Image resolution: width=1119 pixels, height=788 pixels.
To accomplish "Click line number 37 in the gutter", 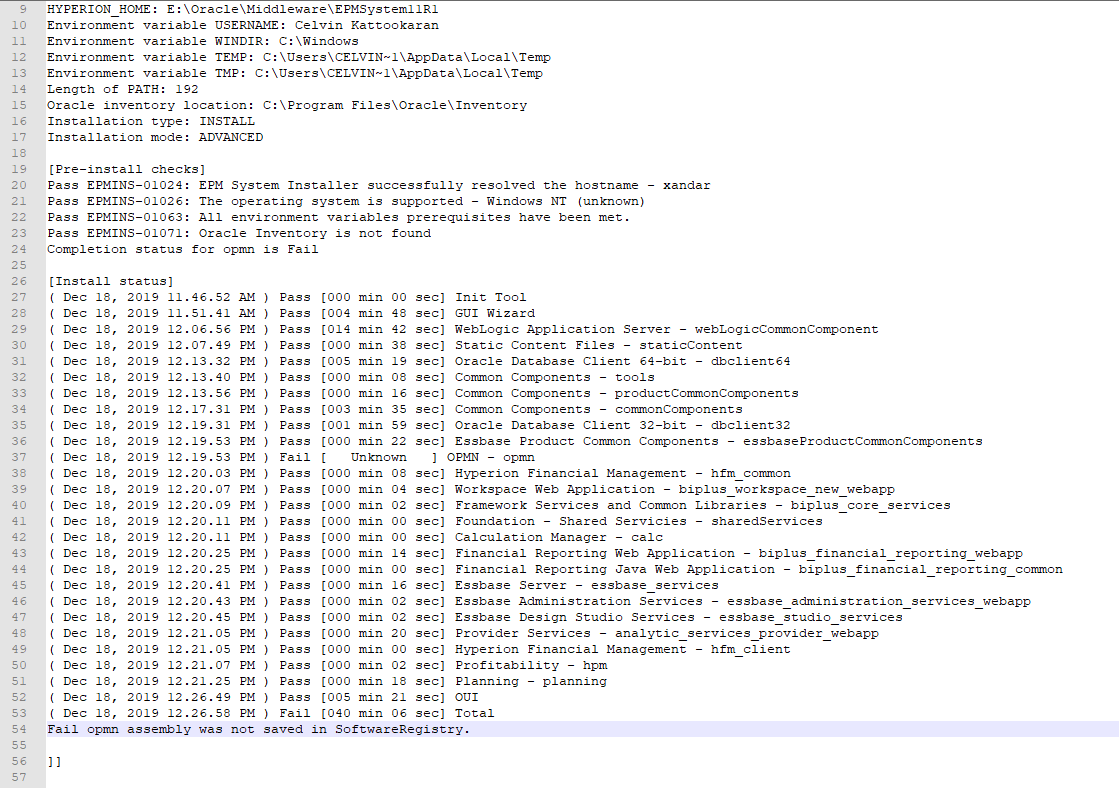I will 19,458.
